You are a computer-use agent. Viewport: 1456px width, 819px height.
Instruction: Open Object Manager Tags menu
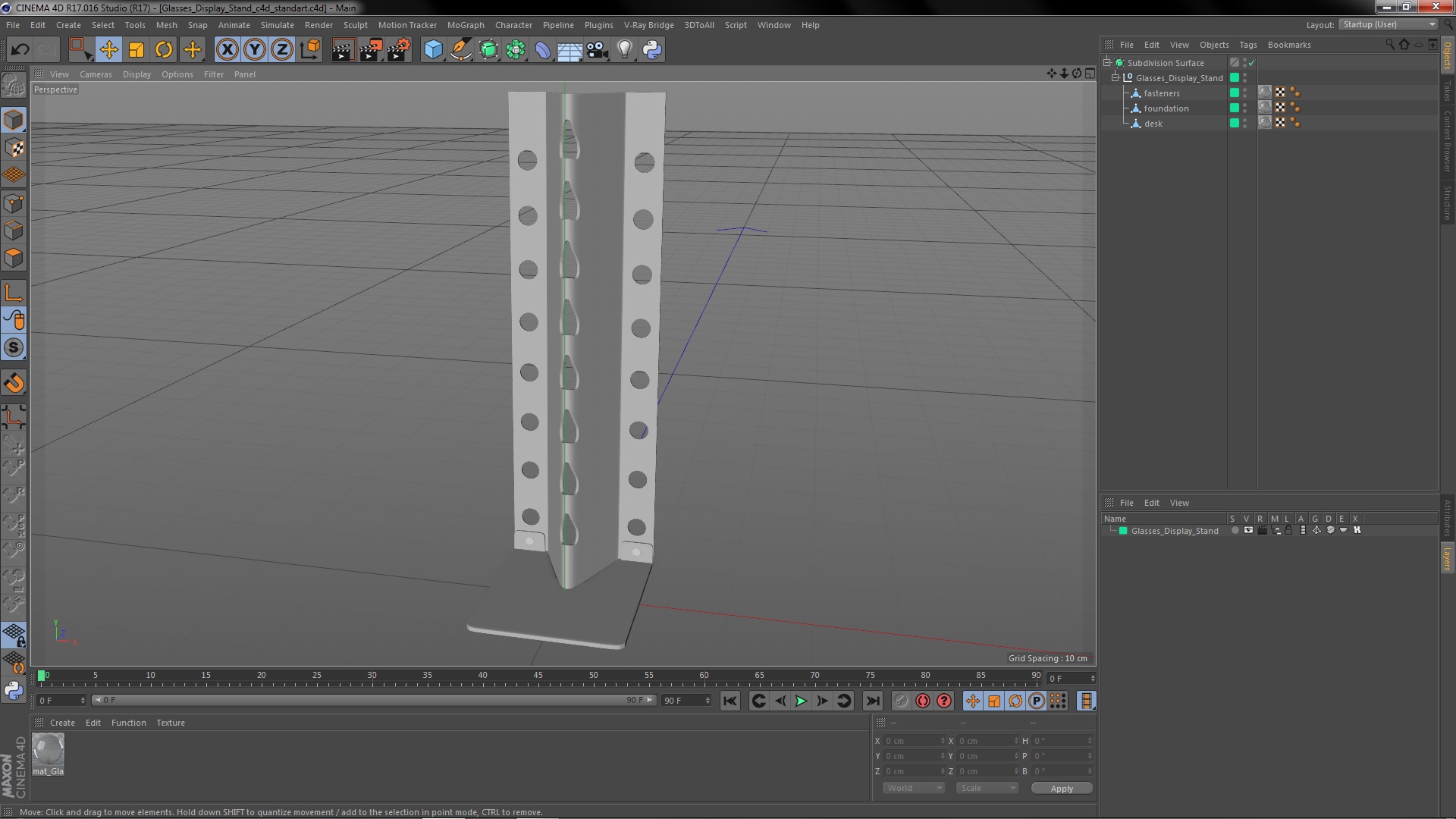point(1247,45)
